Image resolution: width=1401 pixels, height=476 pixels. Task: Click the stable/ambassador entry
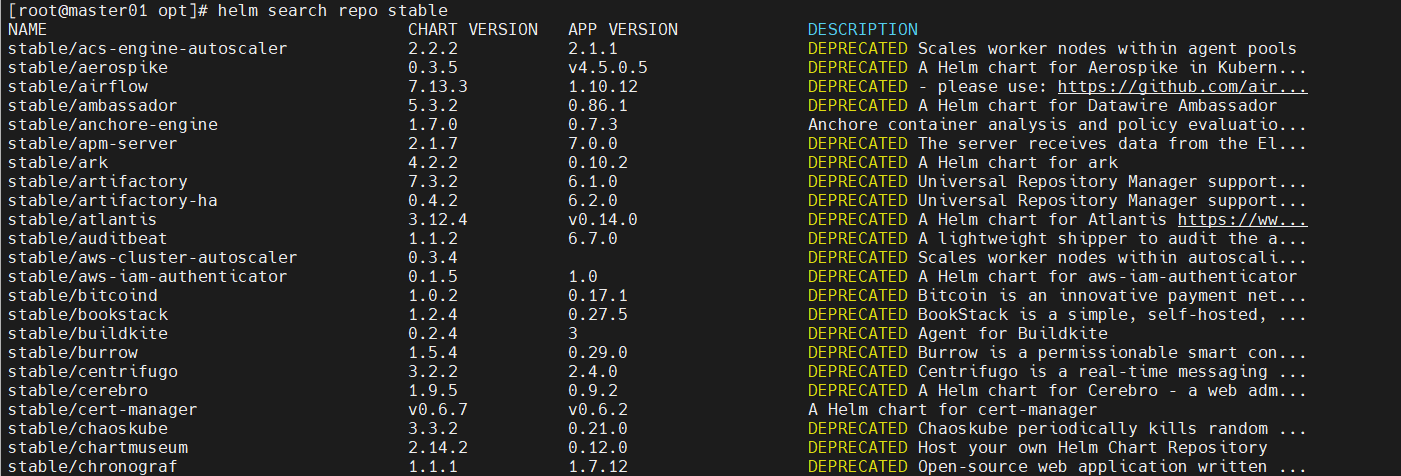pos(92,105)
